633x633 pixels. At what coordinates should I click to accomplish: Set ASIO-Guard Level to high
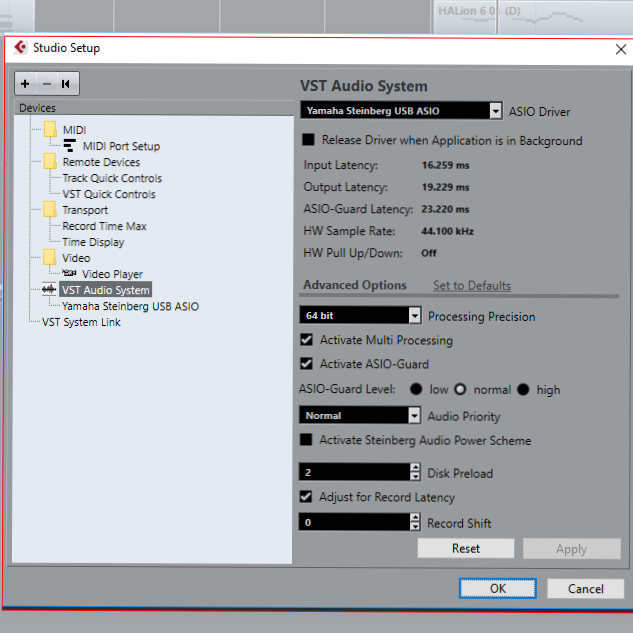pyautogui.click(x=523, y=389)
